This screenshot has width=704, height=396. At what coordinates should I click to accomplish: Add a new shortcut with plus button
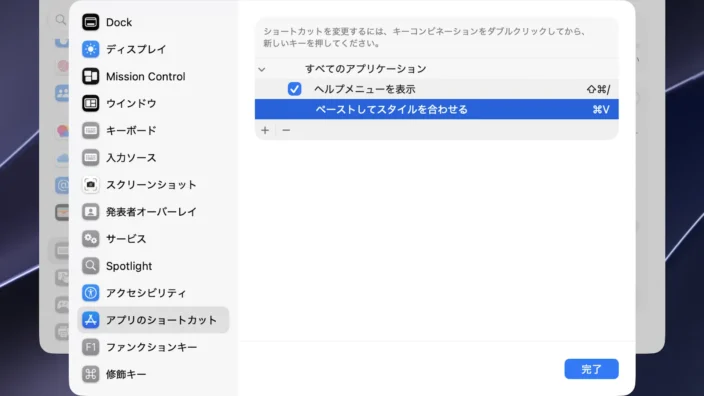coord(265,130)
